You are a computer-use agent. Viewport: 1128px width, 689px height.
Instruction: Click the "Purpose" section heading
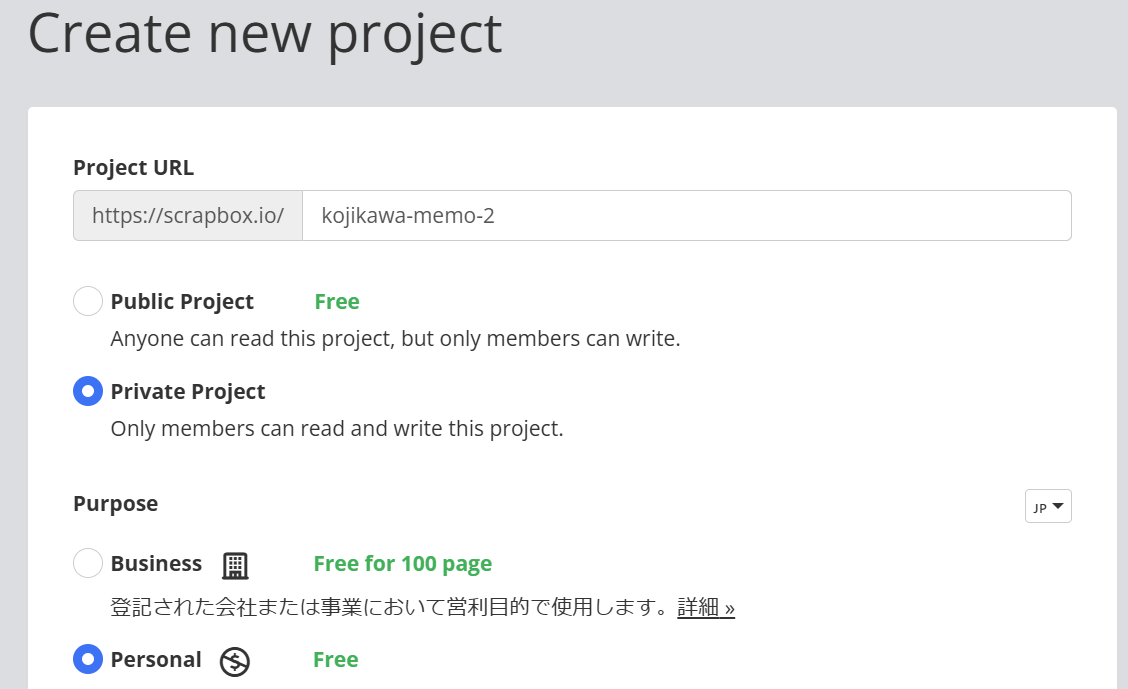click(115, 504)
